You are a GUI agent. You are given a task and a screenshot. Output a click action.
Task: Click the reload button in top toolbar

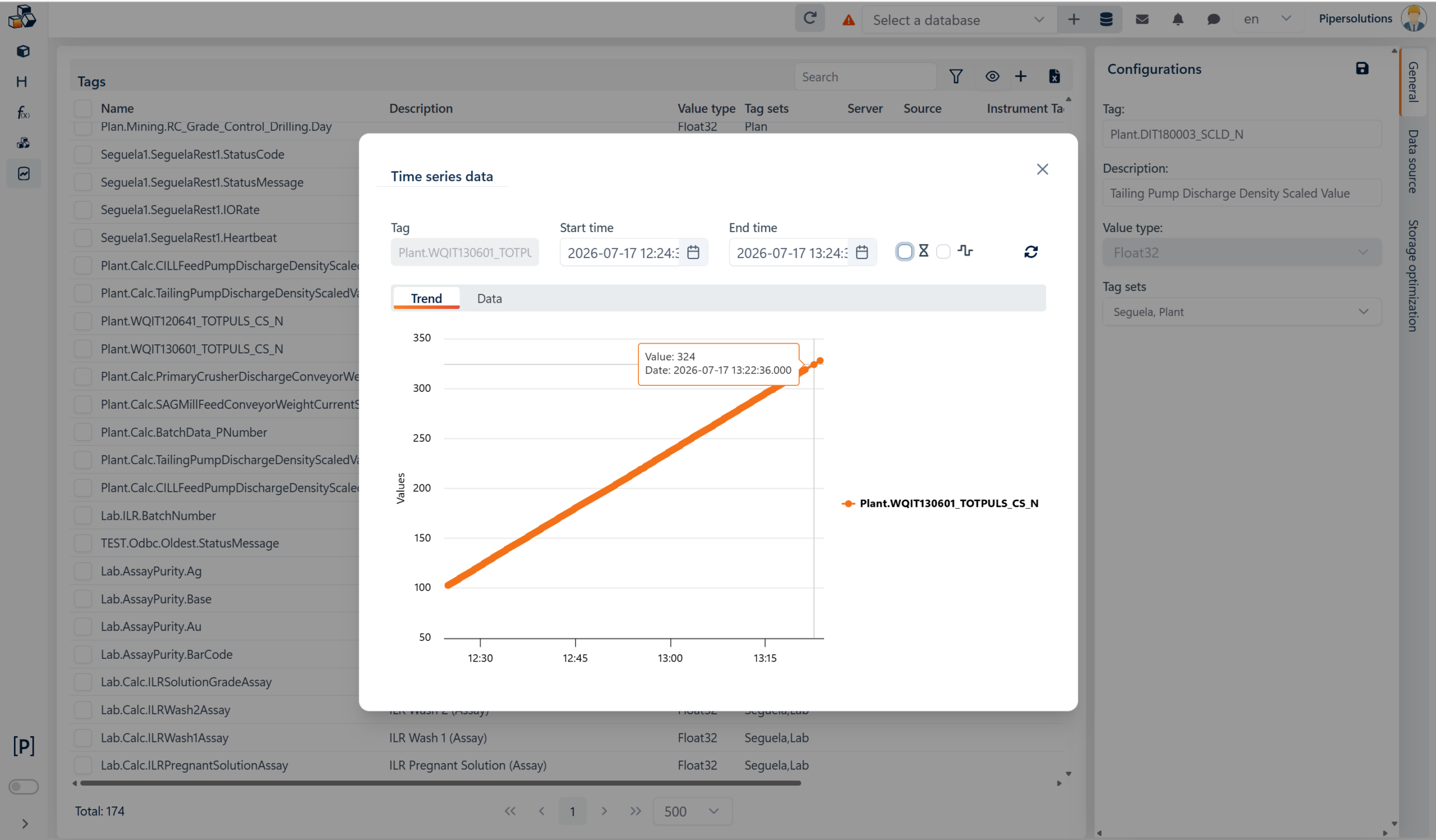pos(810,19)
